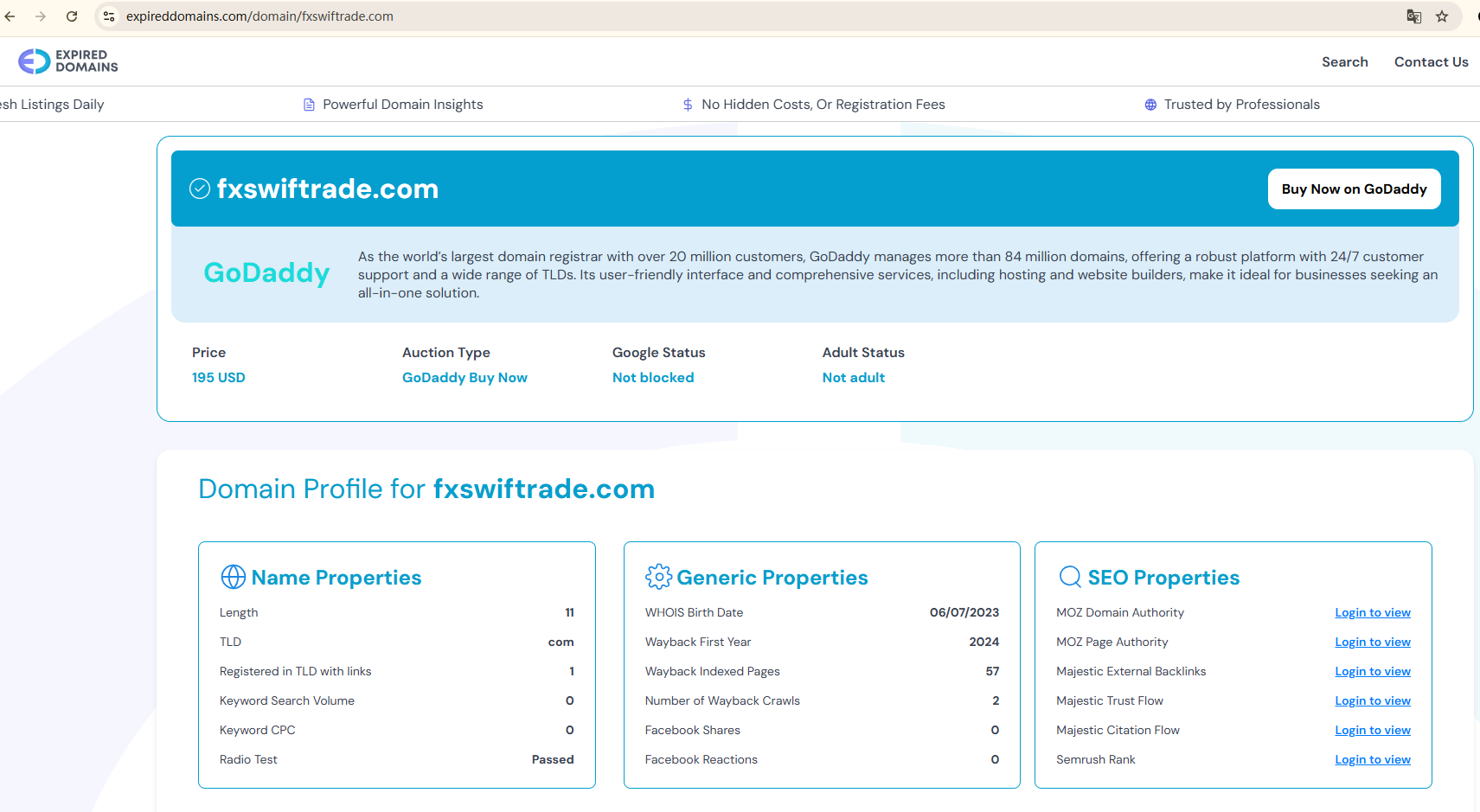Click the Not adult status value
1480x812 pixels.
coord(854,378)
